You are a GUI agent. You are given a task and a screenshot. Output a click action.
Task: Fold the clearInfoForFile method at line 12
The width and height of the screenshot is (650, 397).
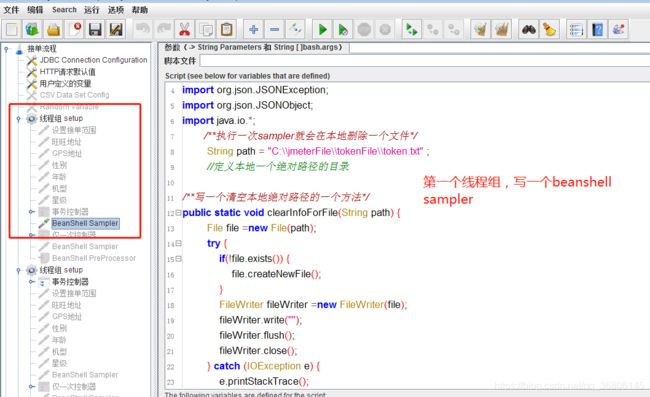coord(178,213)
